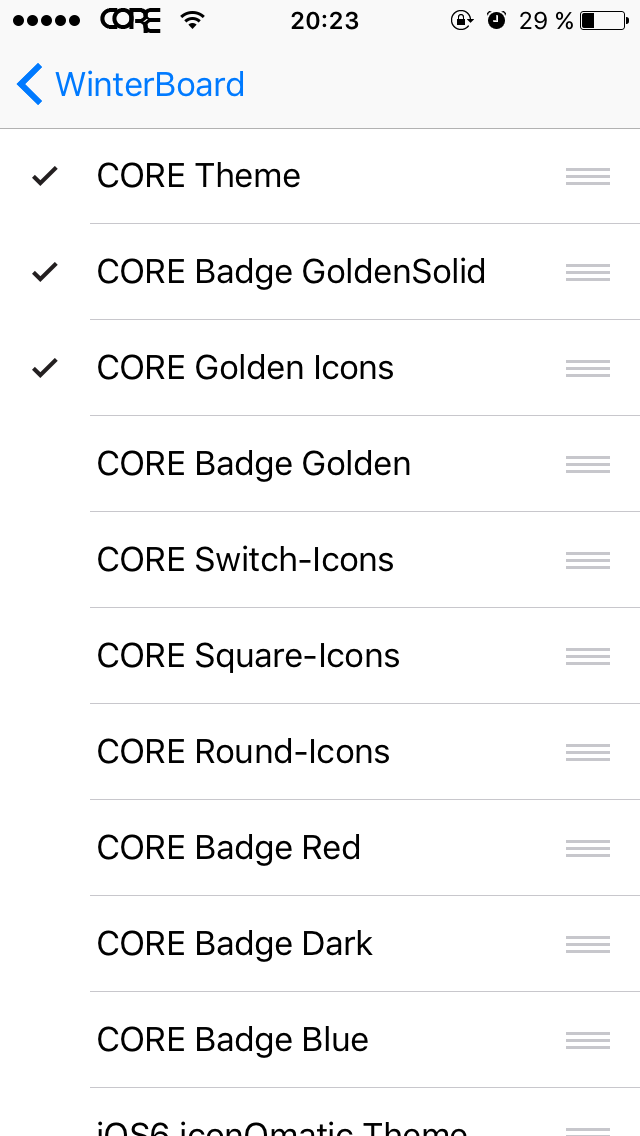Go back to WinterBoard
640x1136 pixels.
pos(150,84)
